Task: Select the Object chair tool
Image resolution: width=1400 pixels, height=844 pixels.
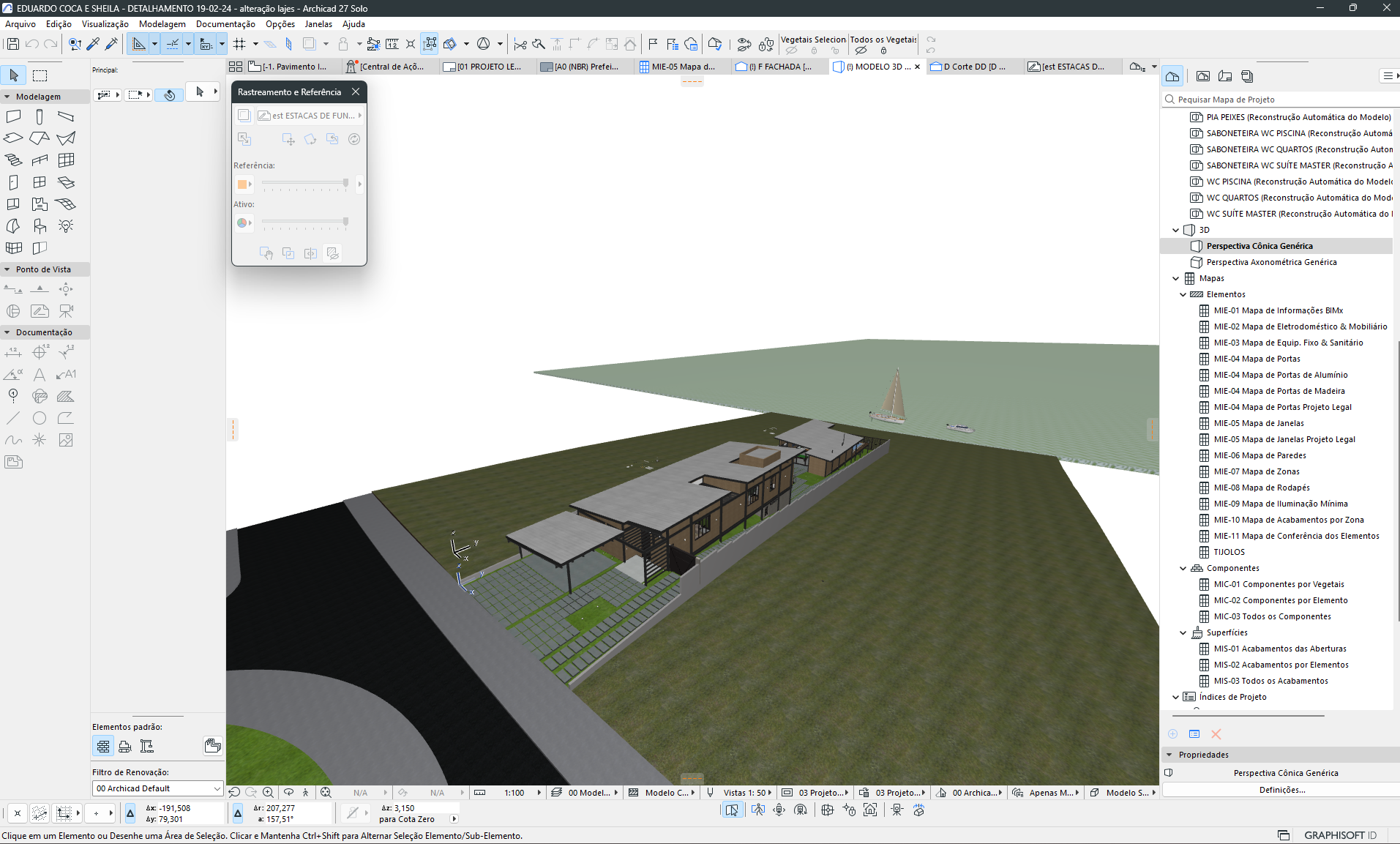Action: [x=40, y=226]
